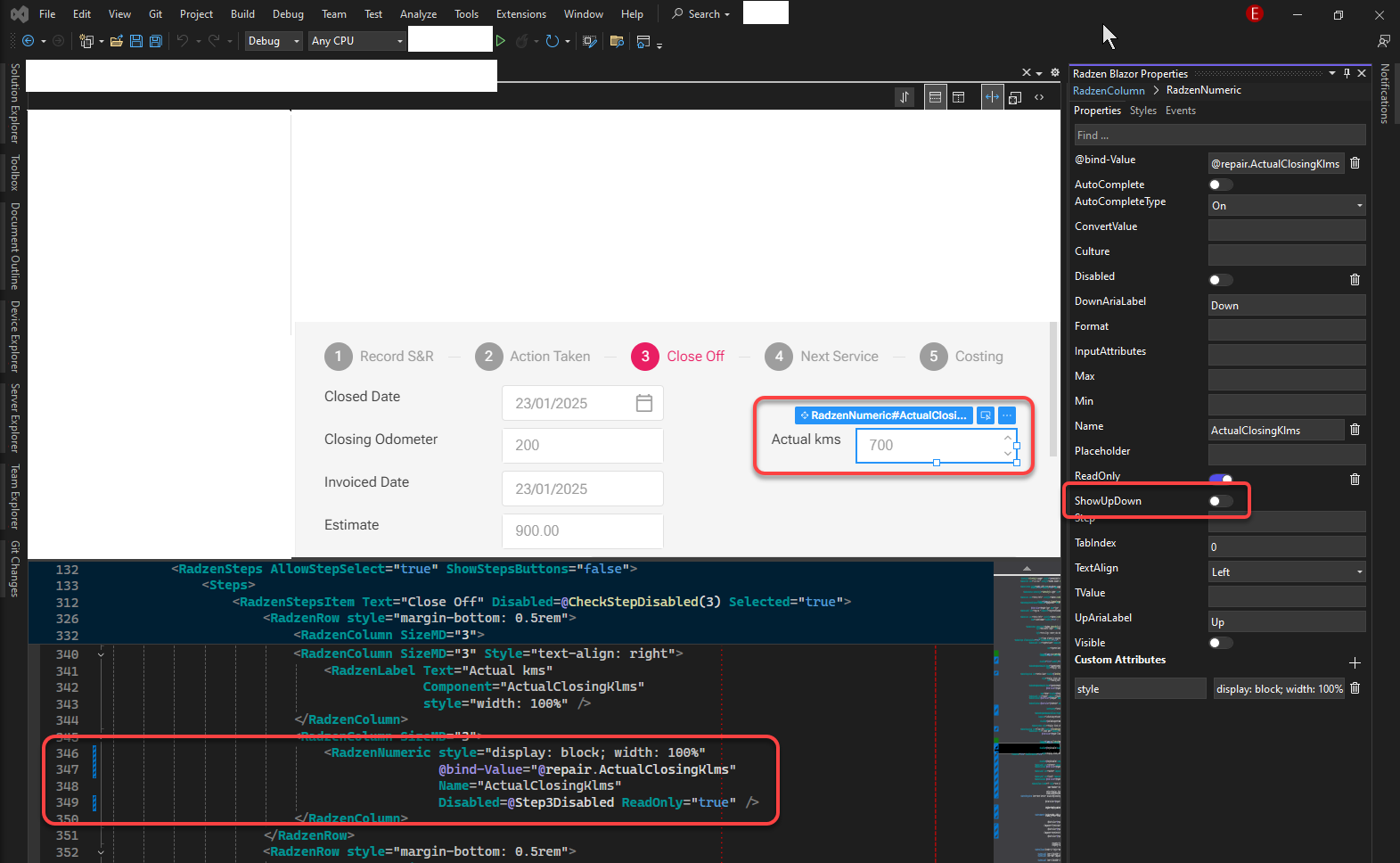This screenshot has width=1400, height=863.
Task: Click the Find property search field
Action: [1219, 136]
